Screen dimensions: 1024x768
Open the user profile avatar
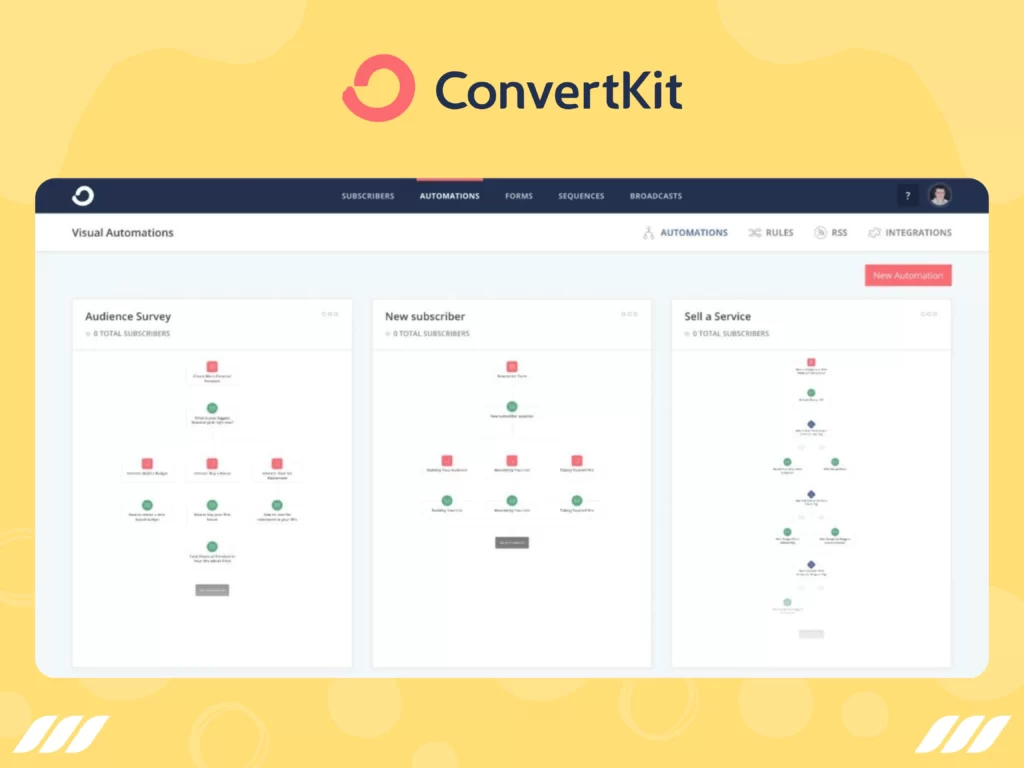[x=940, y=195]
